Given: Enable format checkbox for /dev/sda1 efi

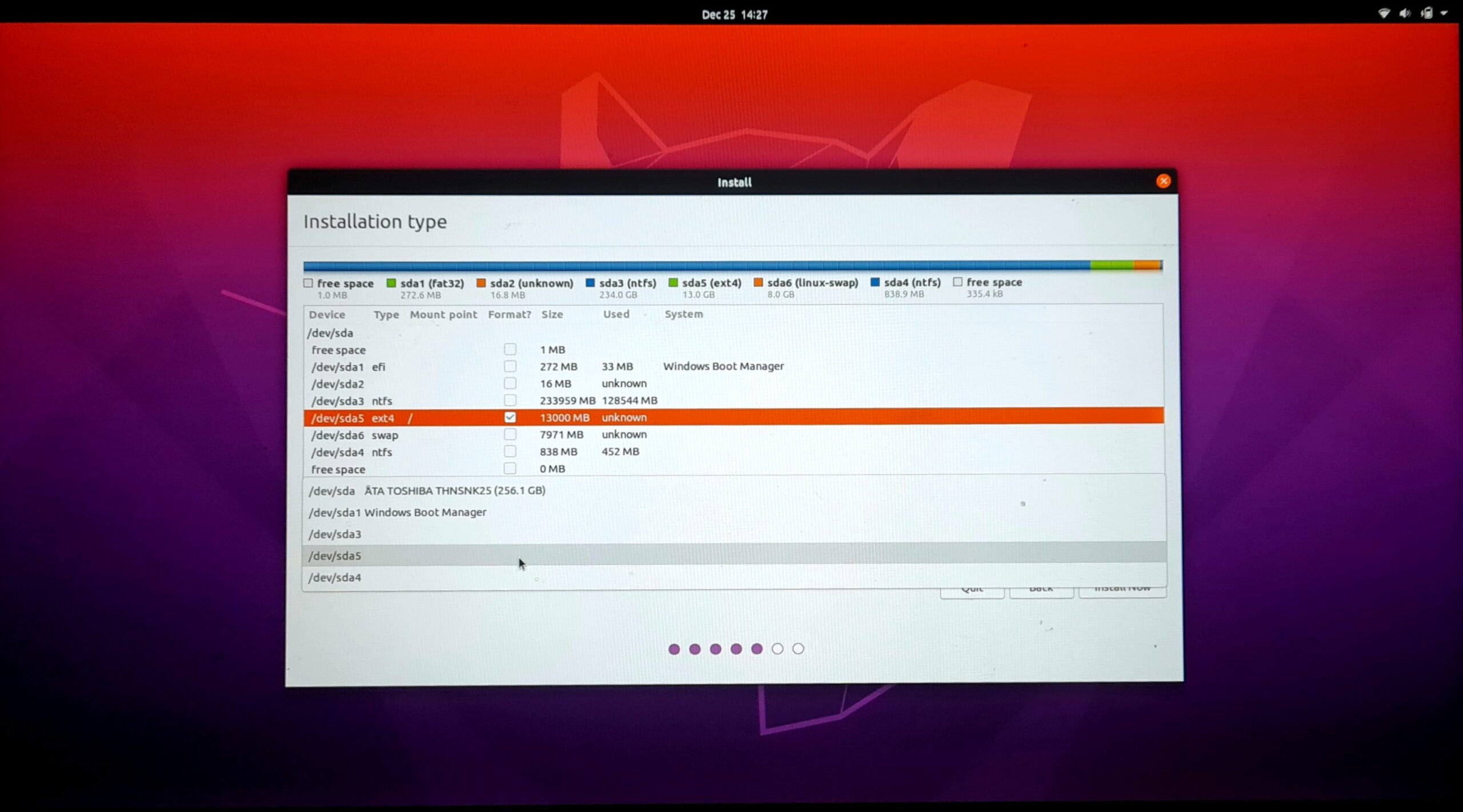Looking at the screenshot, I should (x=510, y=366).
